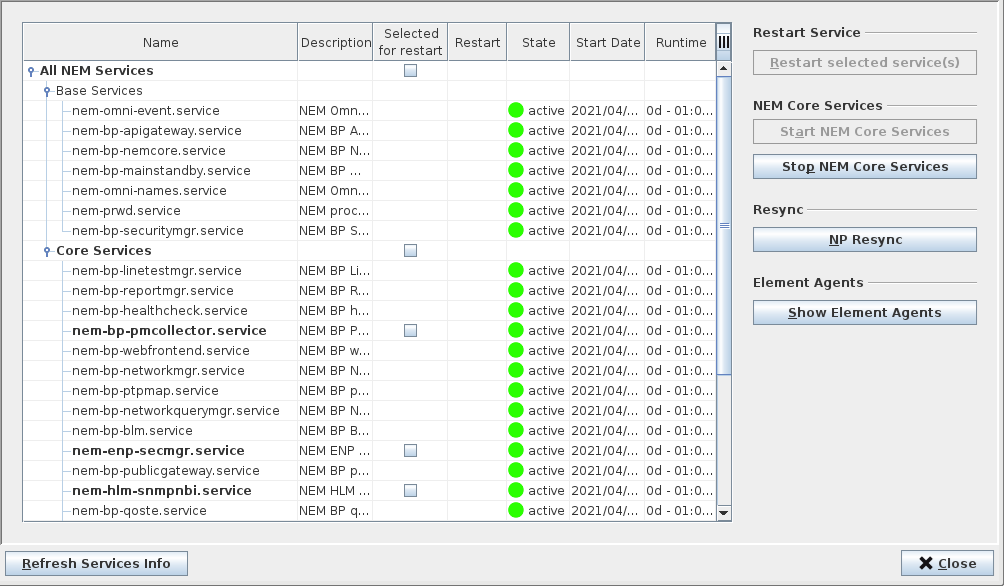Click green status icon for nem-bp-pmcollector.service

516,331
